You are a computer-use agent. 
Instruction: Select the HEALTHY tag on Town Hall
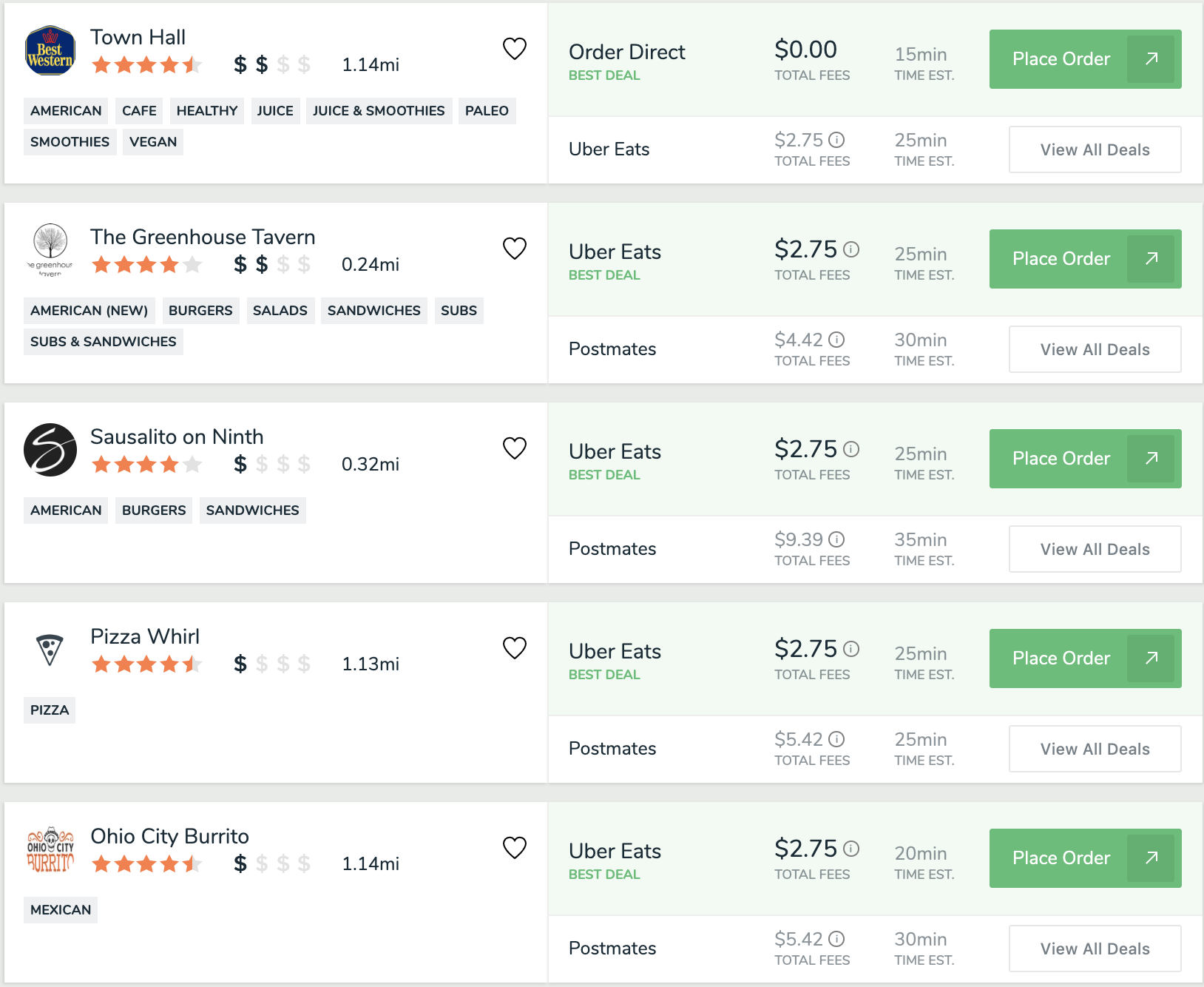(x=207, y=111)
